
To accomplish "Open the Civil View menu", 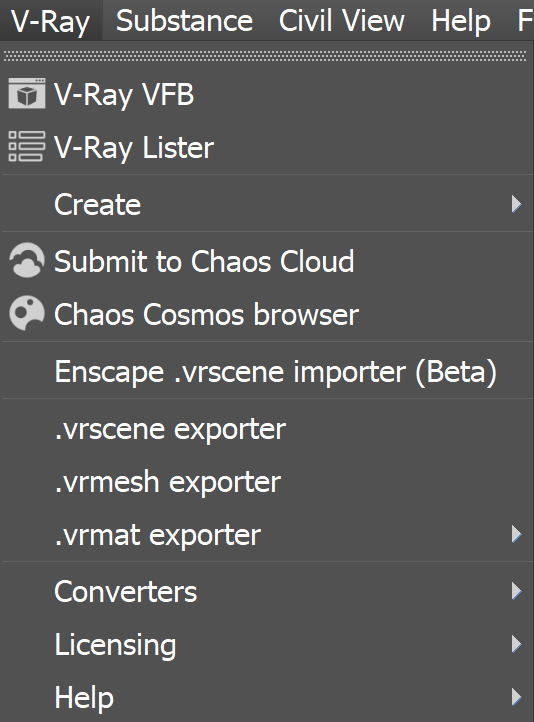I will click(342, 21).
